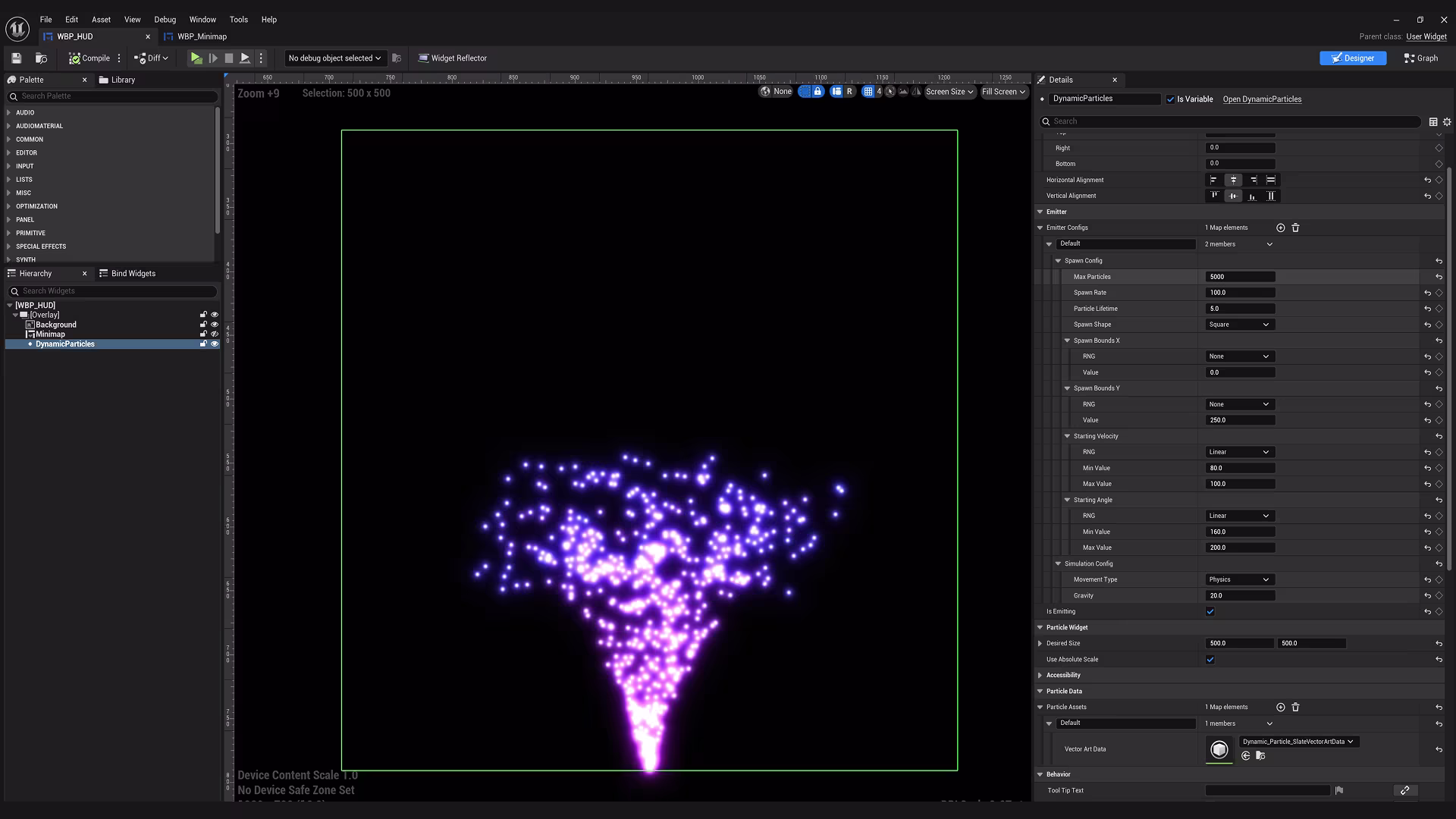The image size is (1456, 819).
Task: Toggle visibility eye of Background widget
Action: pyautogui.click(x=215, y=325)
